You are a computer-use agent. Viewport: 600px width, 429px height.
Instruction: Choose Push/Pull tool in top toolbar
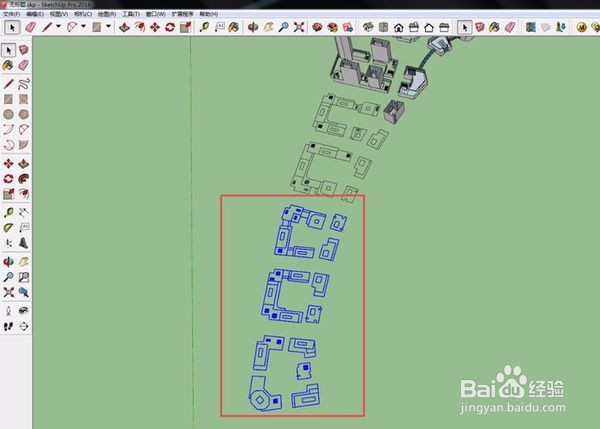tap(124, 27)
